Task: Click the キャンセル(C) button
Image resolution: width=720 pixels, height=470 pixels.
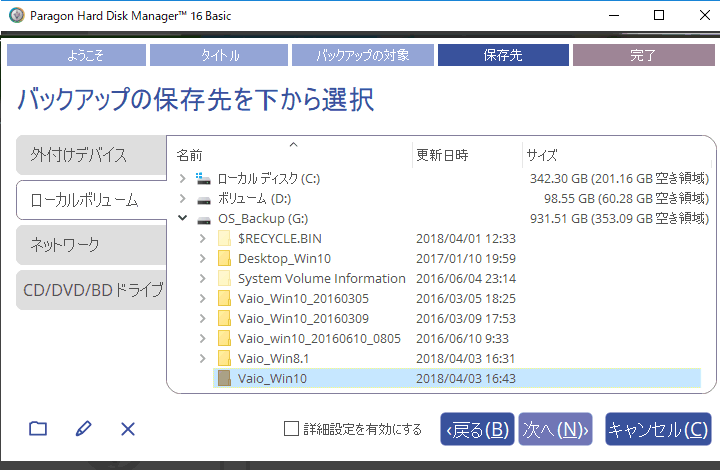Action: (x=658, y=429)
